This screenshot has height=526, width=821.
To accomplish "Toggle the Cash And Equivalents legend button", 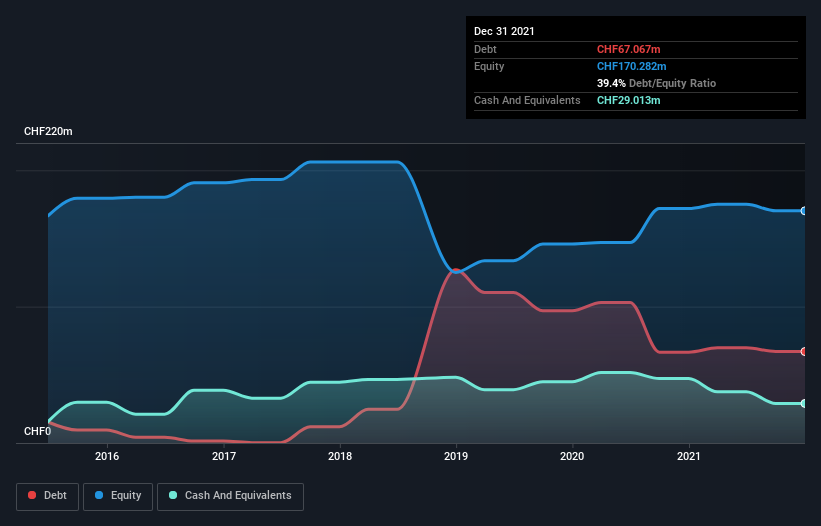I will 230,496.
